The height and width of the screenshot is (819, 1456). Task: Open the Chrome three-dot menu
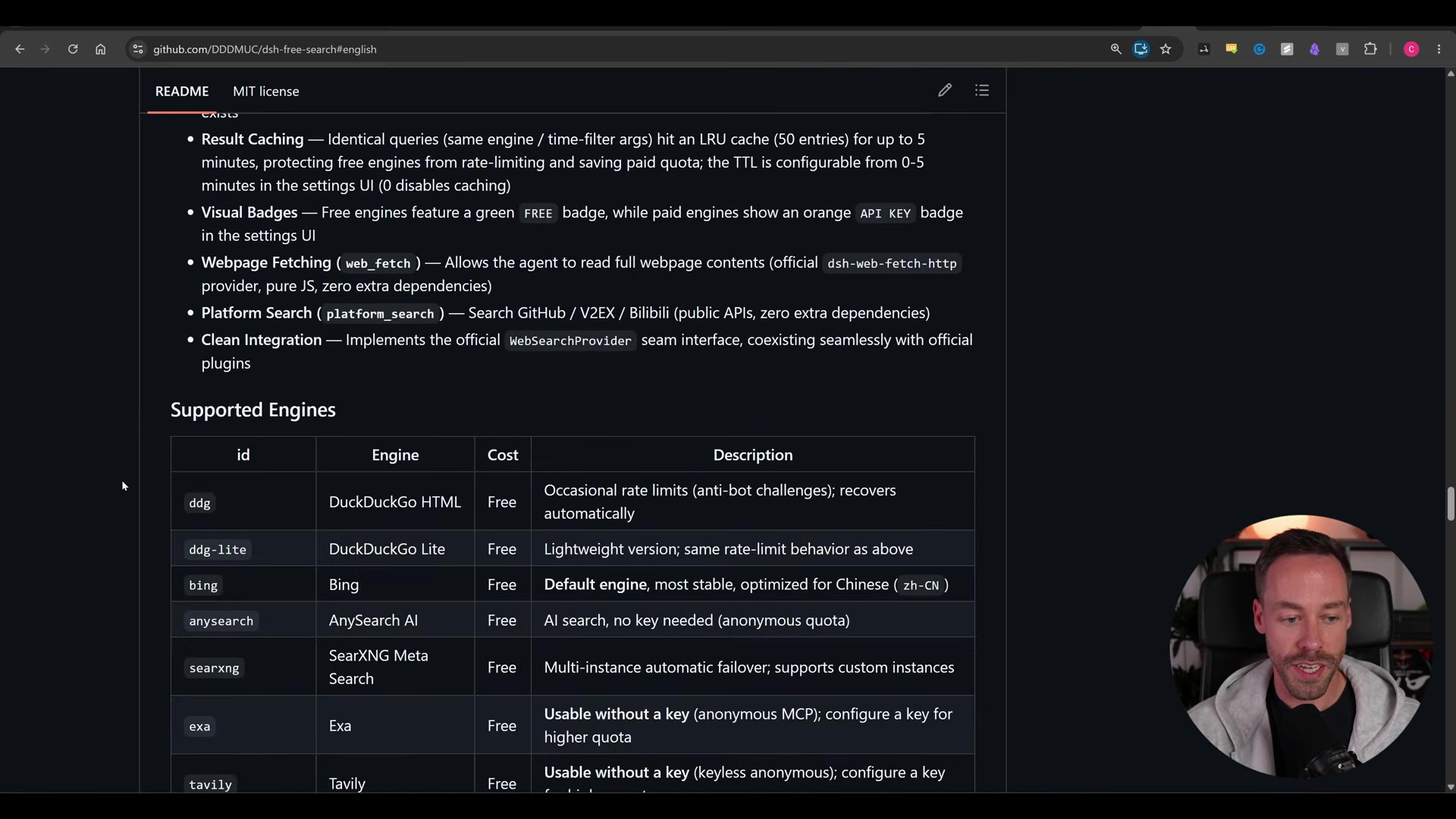pyautogui.click(x=1439, y=49)
